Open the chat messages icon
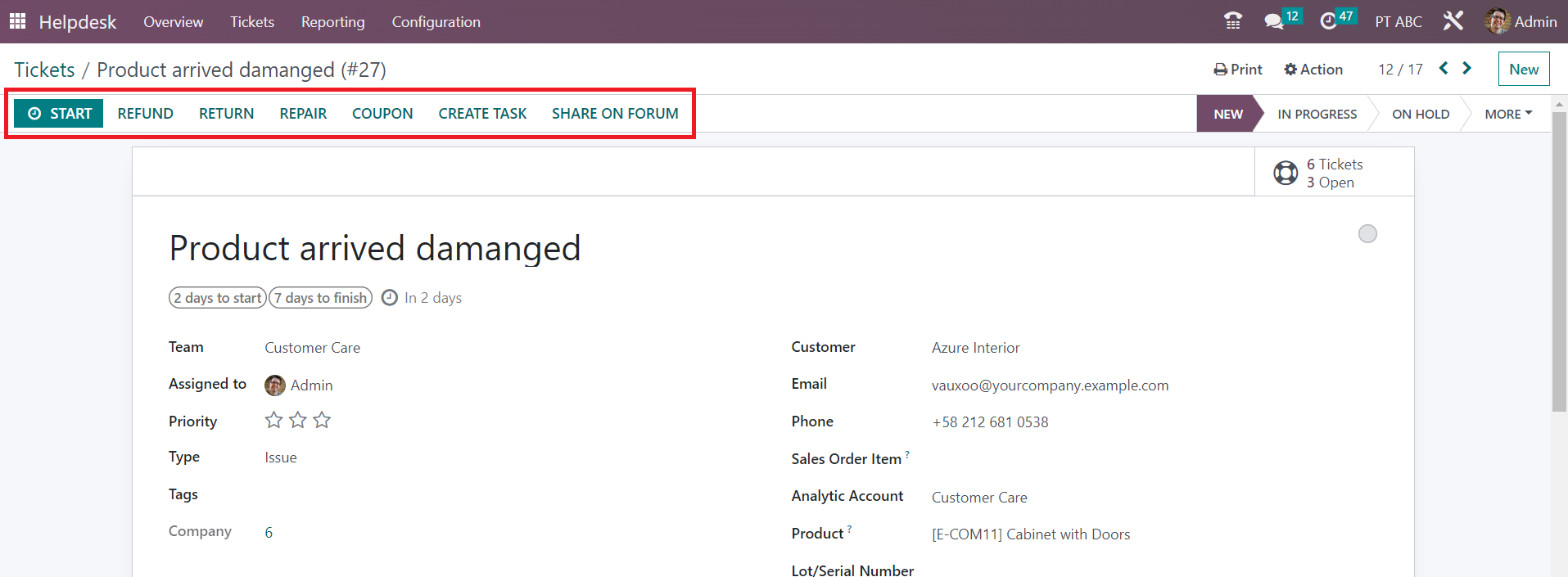The width and height of the screenshot is (1568, 577). tap(1274, 21)
